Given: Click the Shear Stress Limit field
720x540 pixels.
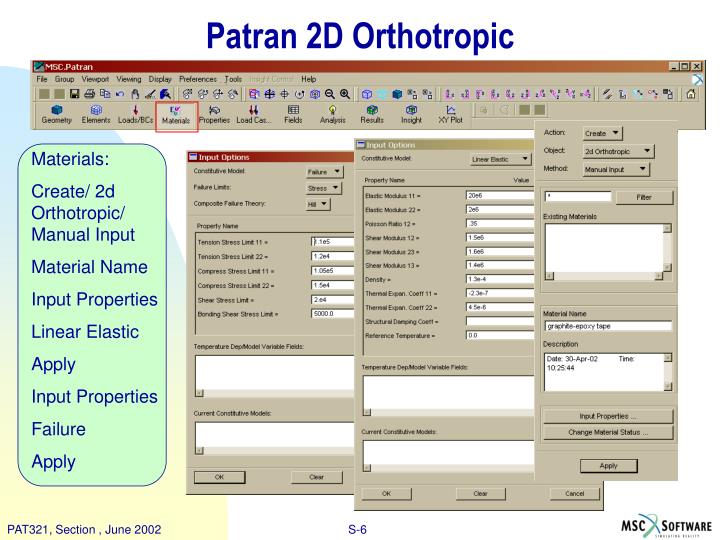Looking at the screenshot, I should [332, 299].
